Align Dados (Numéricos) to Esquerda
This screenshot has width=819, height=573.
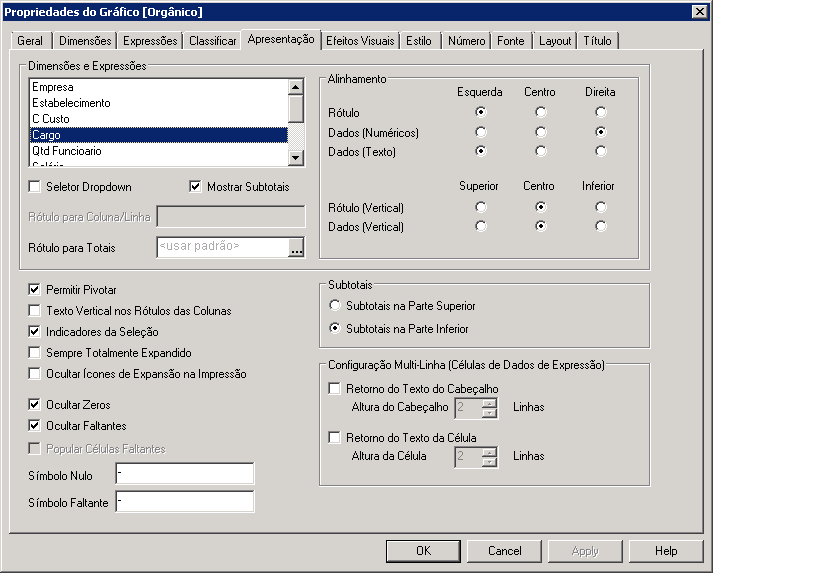481,132
